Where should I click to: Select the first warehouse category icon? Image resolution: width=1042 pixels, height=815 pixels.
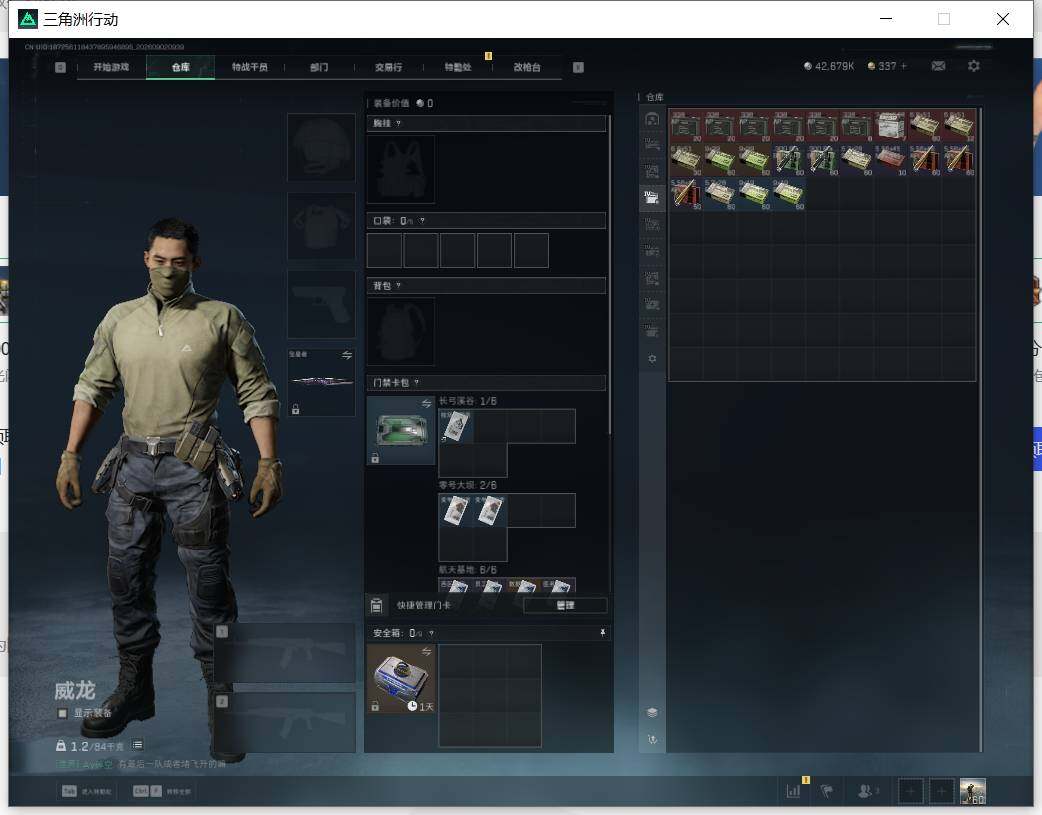[x=652, y=119]
